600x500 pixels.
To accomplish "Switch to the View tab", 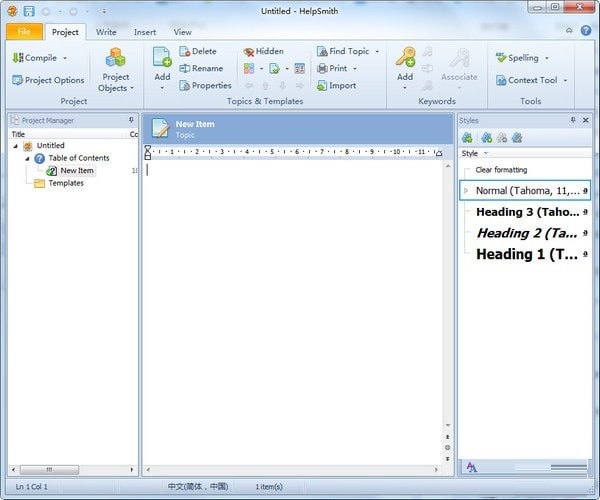I will (183, 32).
